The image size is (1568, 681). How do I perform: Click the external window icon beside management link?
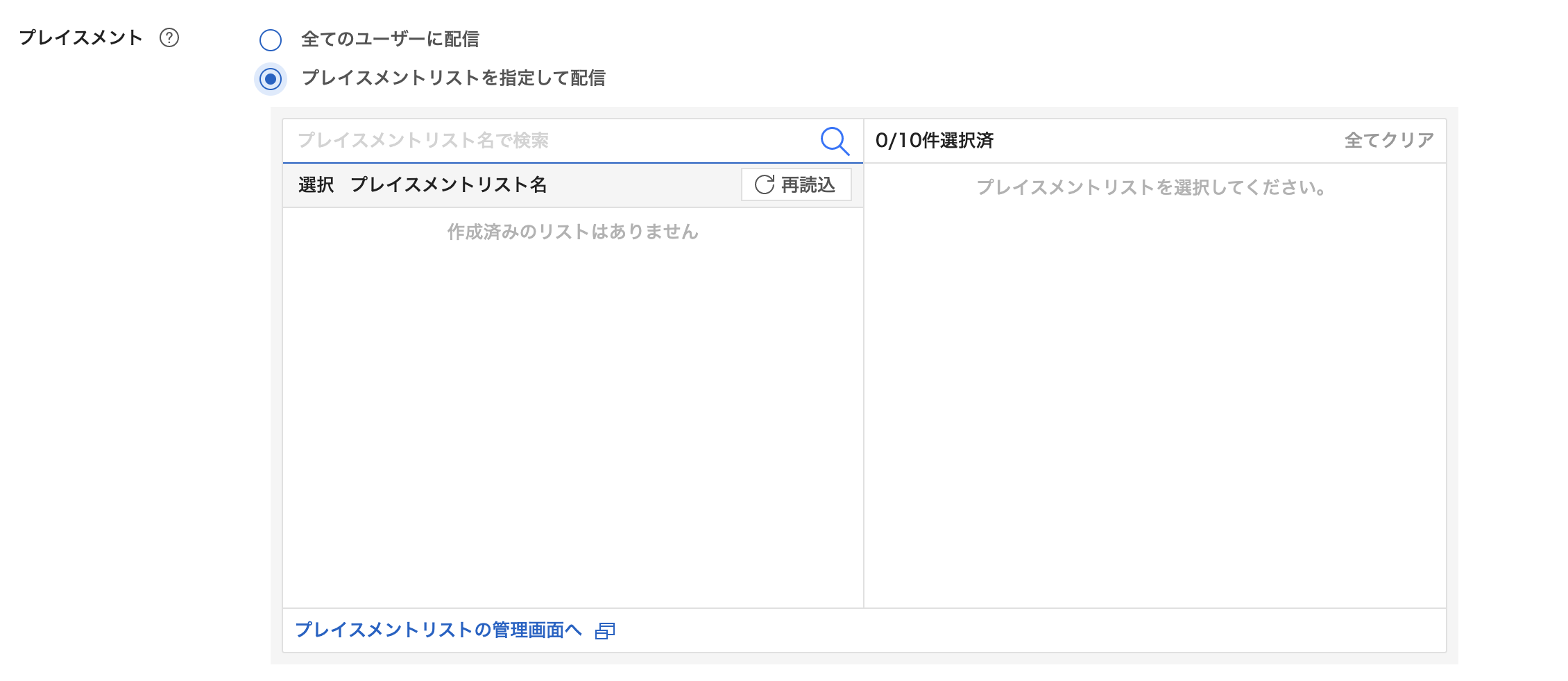(605, 630)
